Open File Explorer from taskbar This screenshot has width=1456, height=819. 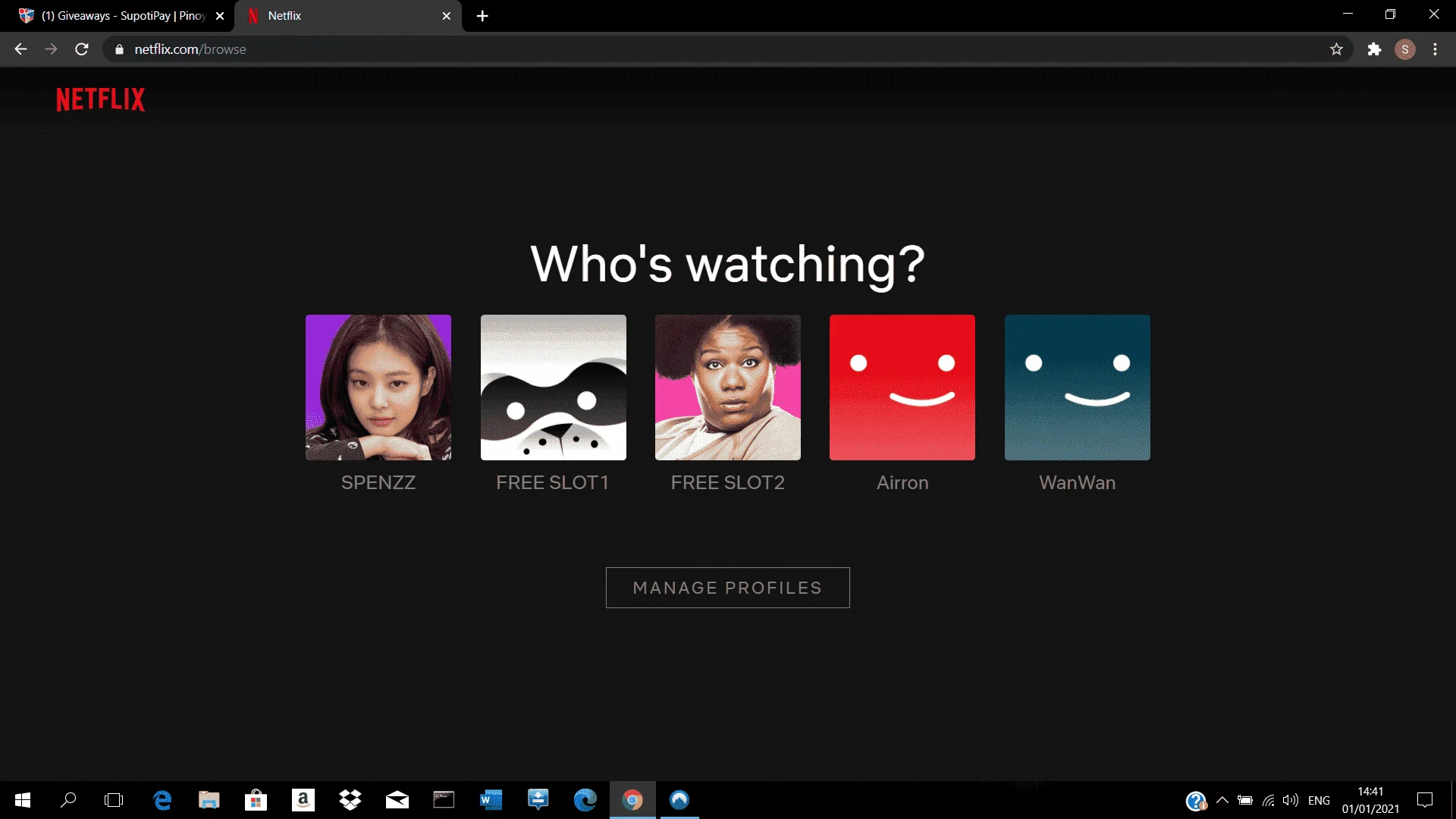[x=209, y=800]
